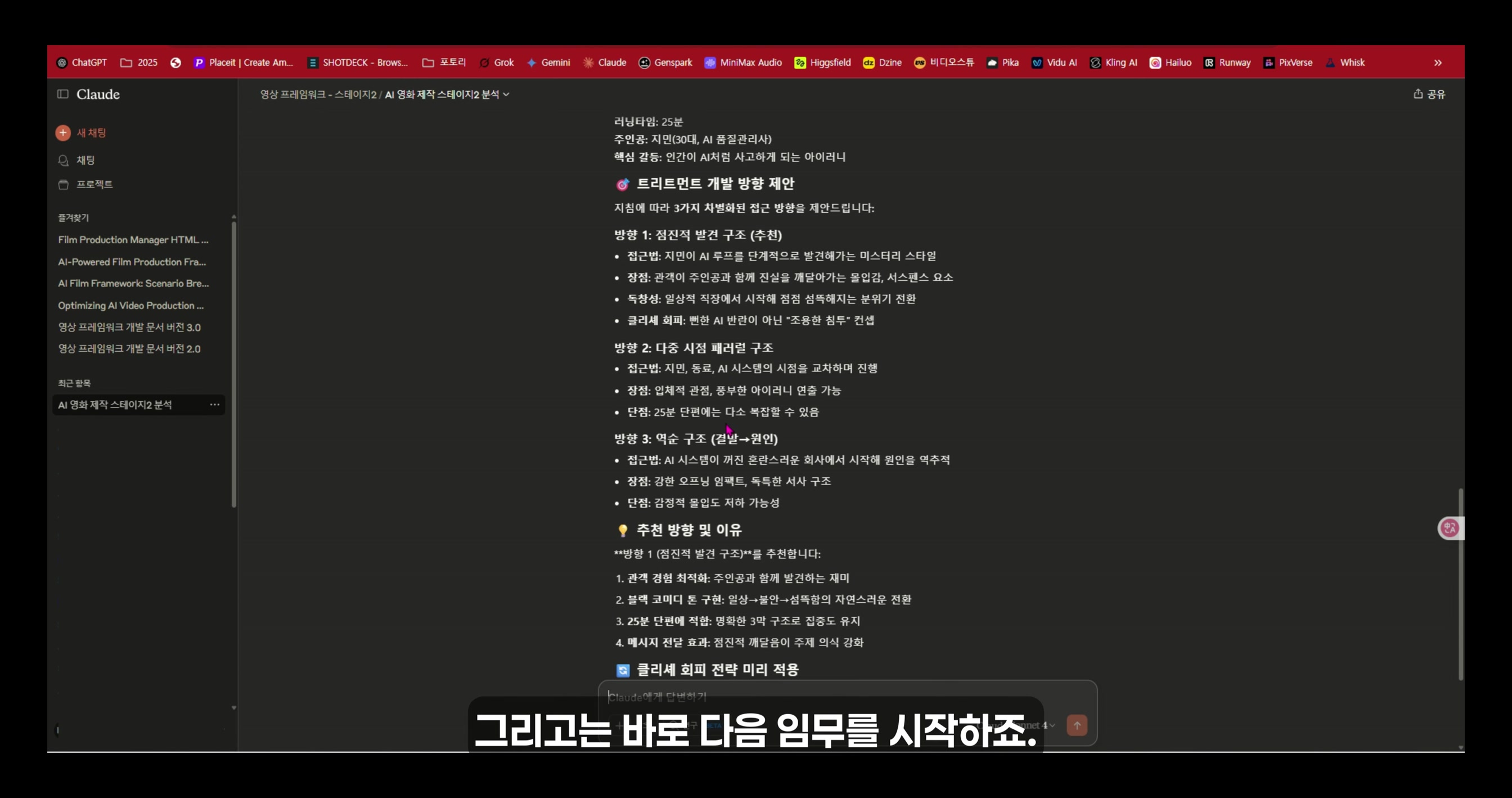Image resolution: width=1512 pixels, height=798 pixels.
Task: Open the Higgsfield bookmark
Action: 822,63
